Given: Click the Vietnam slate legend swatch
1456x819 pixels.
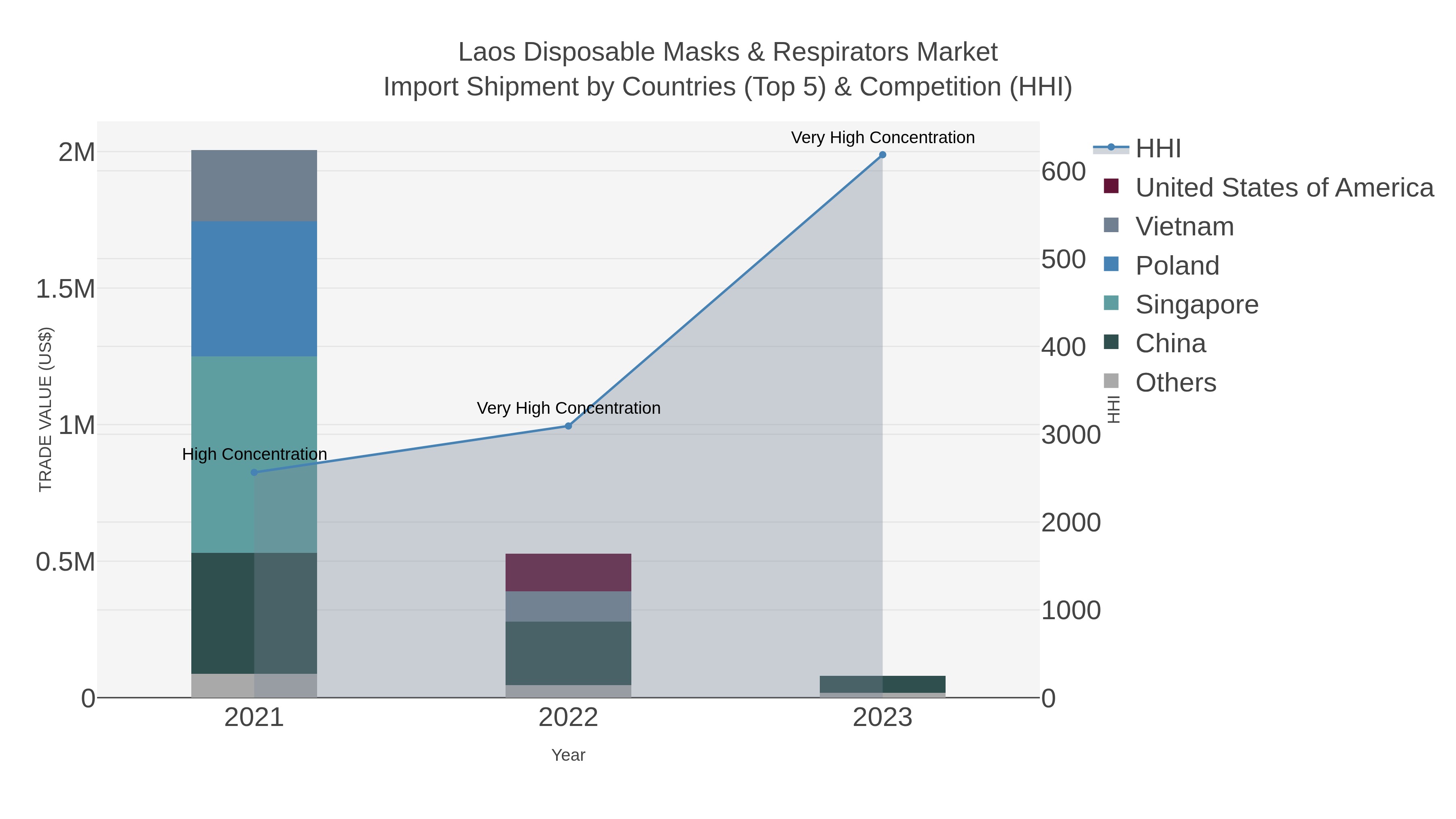Looking at the screenshot, I should (x=1111, y=225).
